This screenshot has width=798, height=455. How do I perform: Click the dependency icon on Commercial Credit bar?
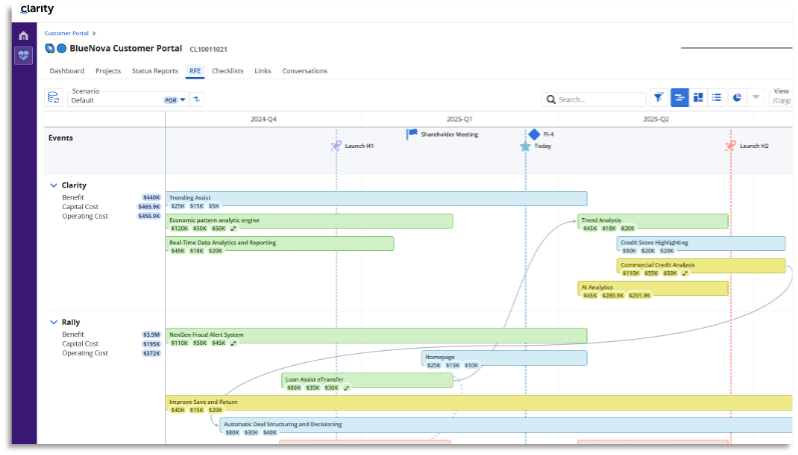tap(685, 273)
